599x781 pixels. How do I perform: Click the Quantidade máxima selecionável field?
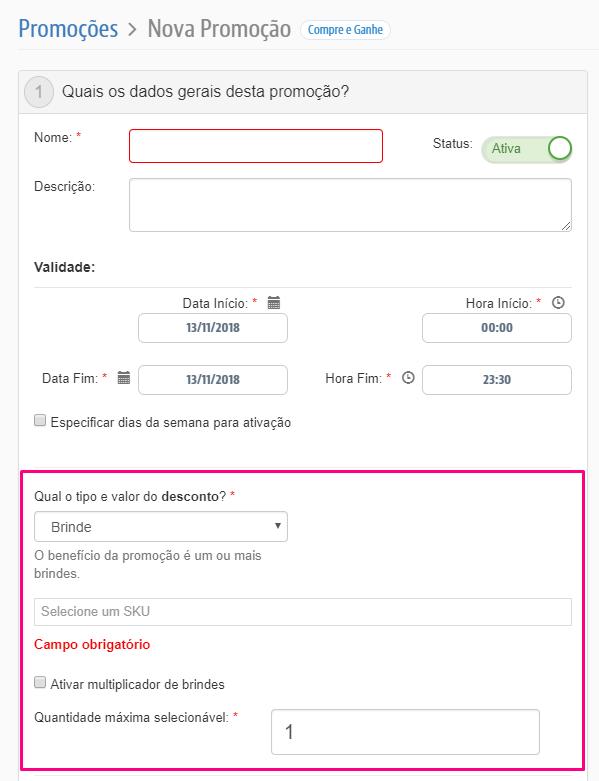[x=405, y=732]
